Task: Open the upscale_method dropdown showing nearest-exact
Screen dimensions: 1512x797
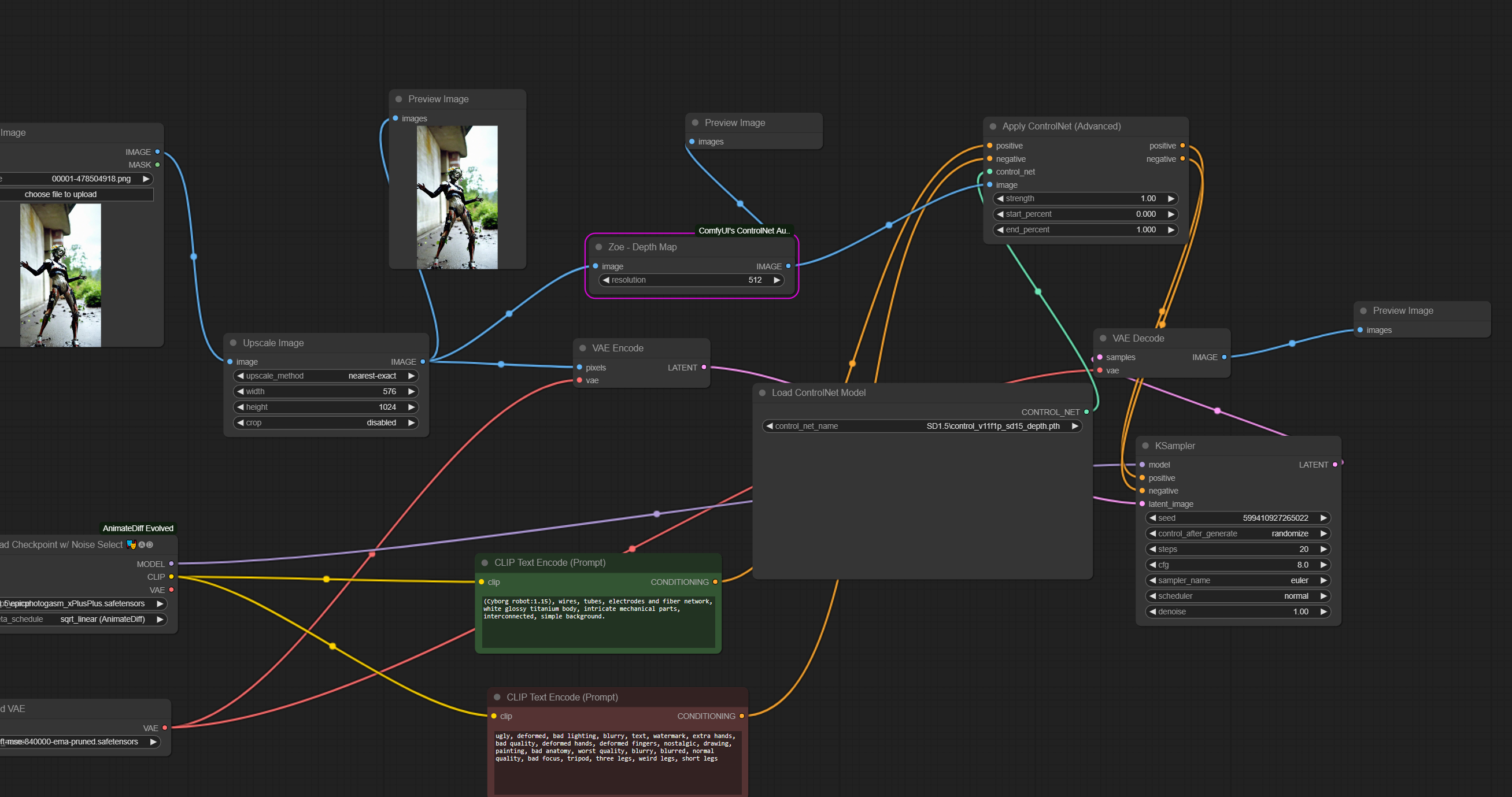Action: click(326, 376)
